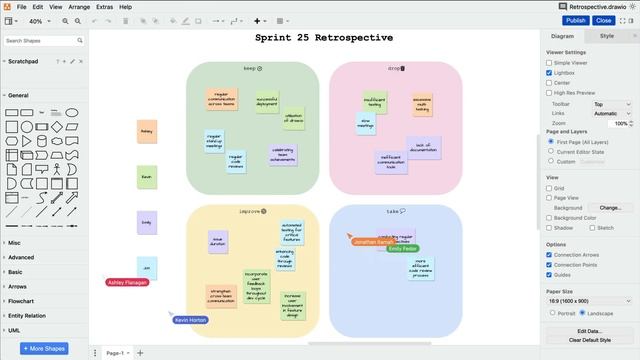Toggle appearance sun icon top right

633,7
